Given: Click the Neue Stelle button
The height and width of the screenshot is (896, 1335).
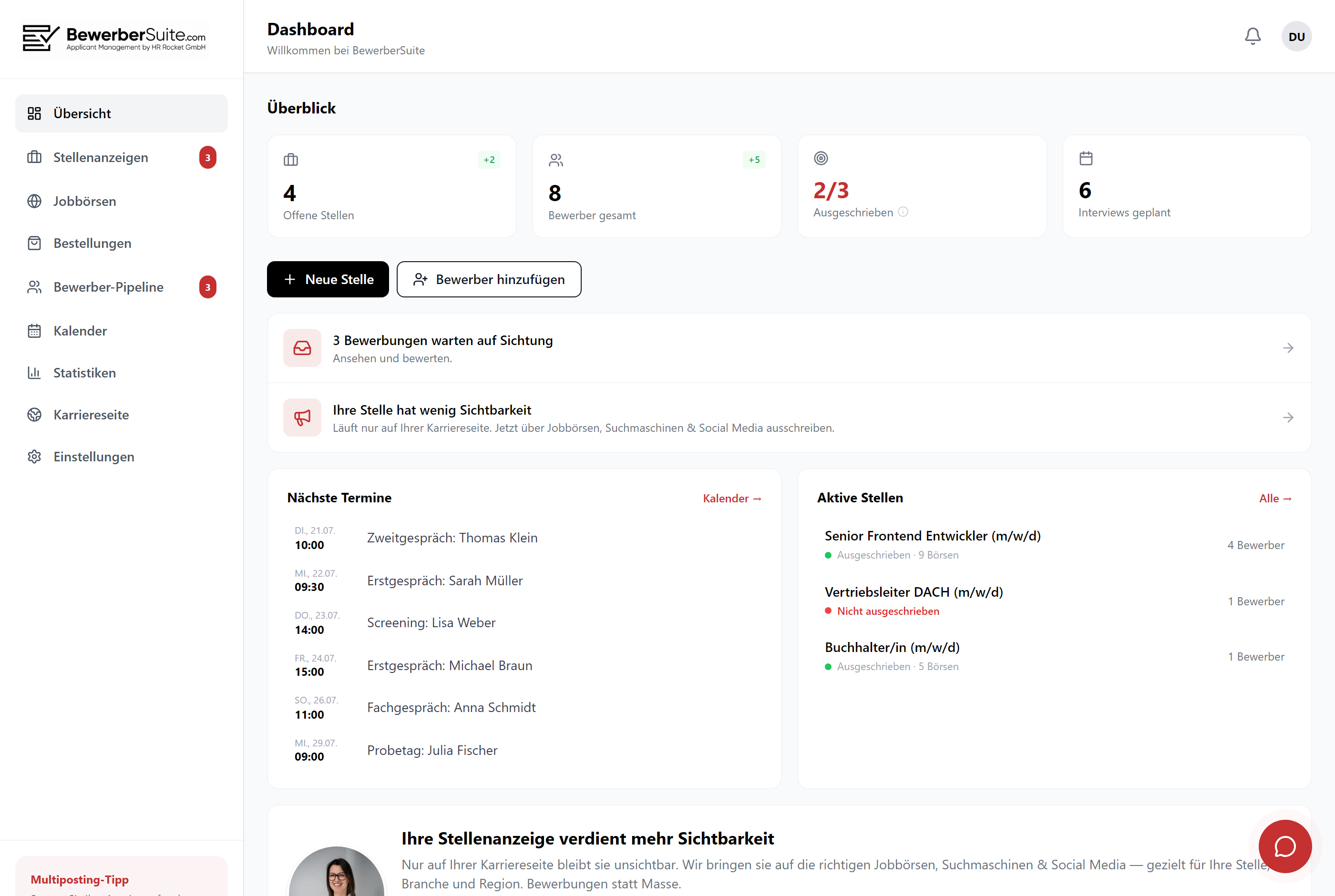Looking at the screenshot, I should pos(328,279).
